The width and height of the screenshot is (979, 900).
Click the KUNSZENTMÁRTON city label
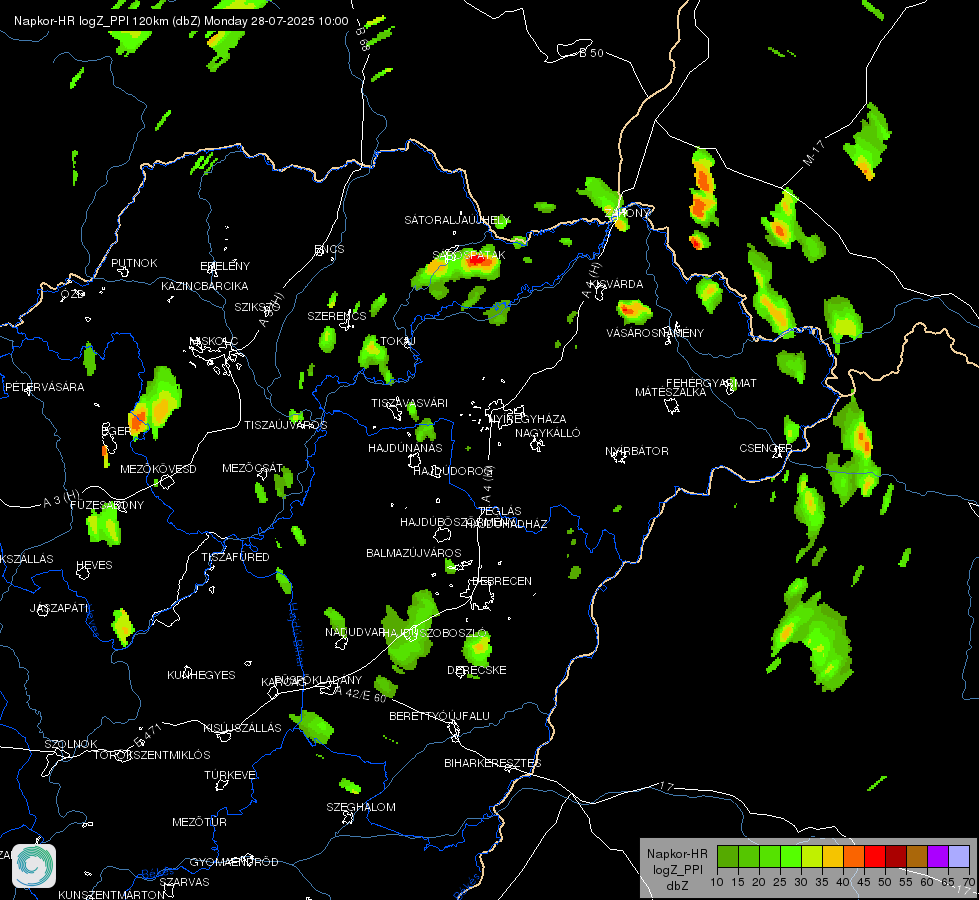click(111, 894)
